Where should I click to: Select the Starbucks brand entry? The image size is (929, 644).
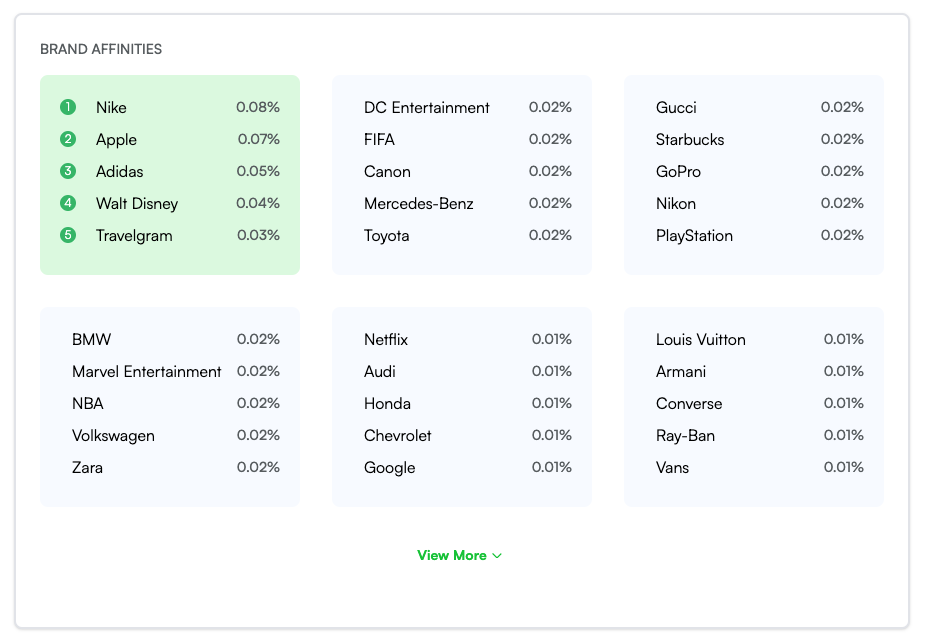[x=690, y=139]
